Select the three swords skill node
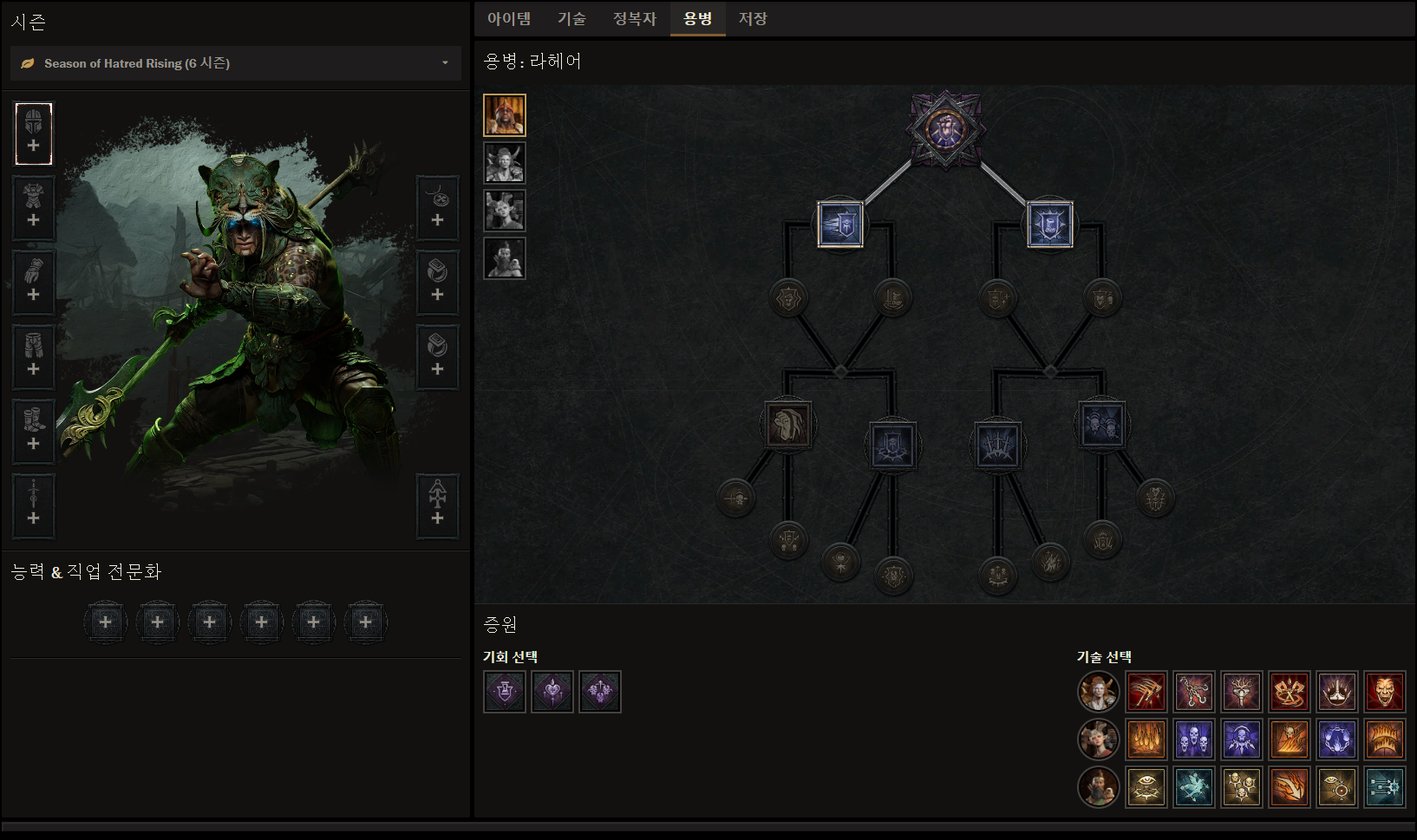The image size is (1417, 840). pyautogui.click(x=998, y=446)
